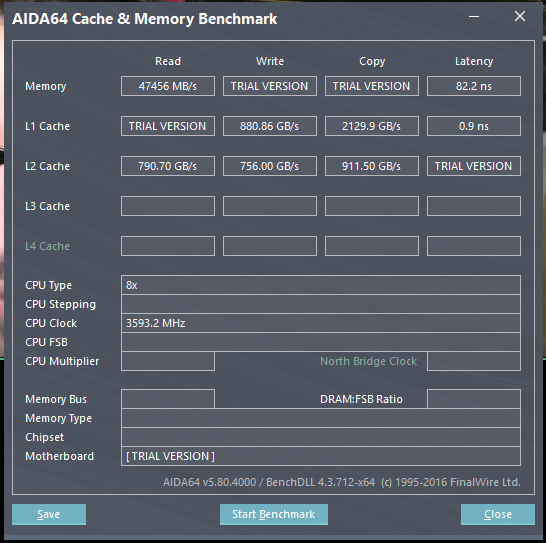
Task: Minimize the AIDA64 benchmark window
Action: click(x=474, y=16)
